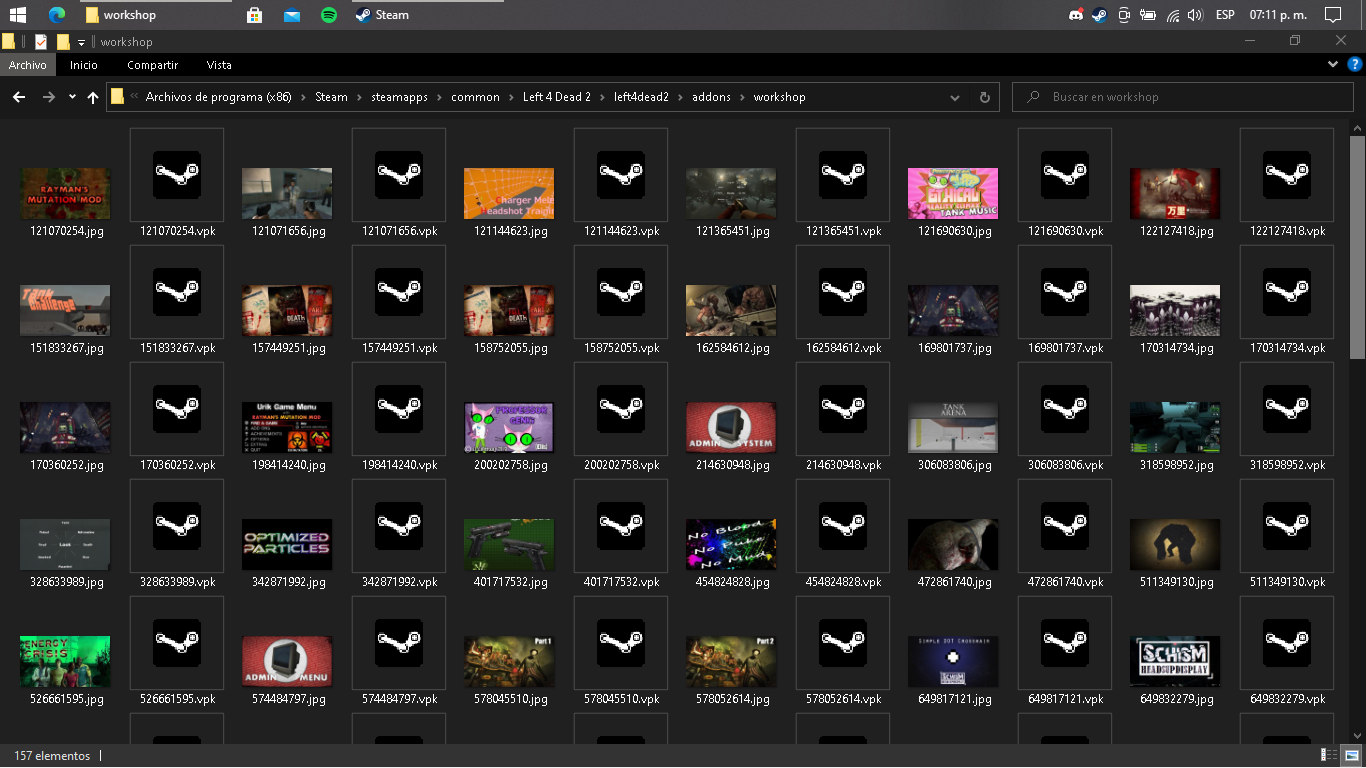Show hidden parent folders with the double chevron

(x=134, y=97)
